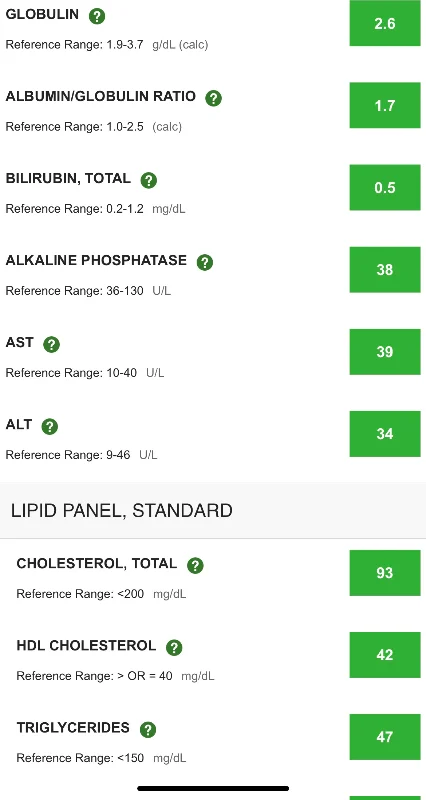Show info for BILIRUBIN, TOTAL question mark
The width and height of the screenshot is (426, 800).
pyautogui.click(x=148, y=180)
